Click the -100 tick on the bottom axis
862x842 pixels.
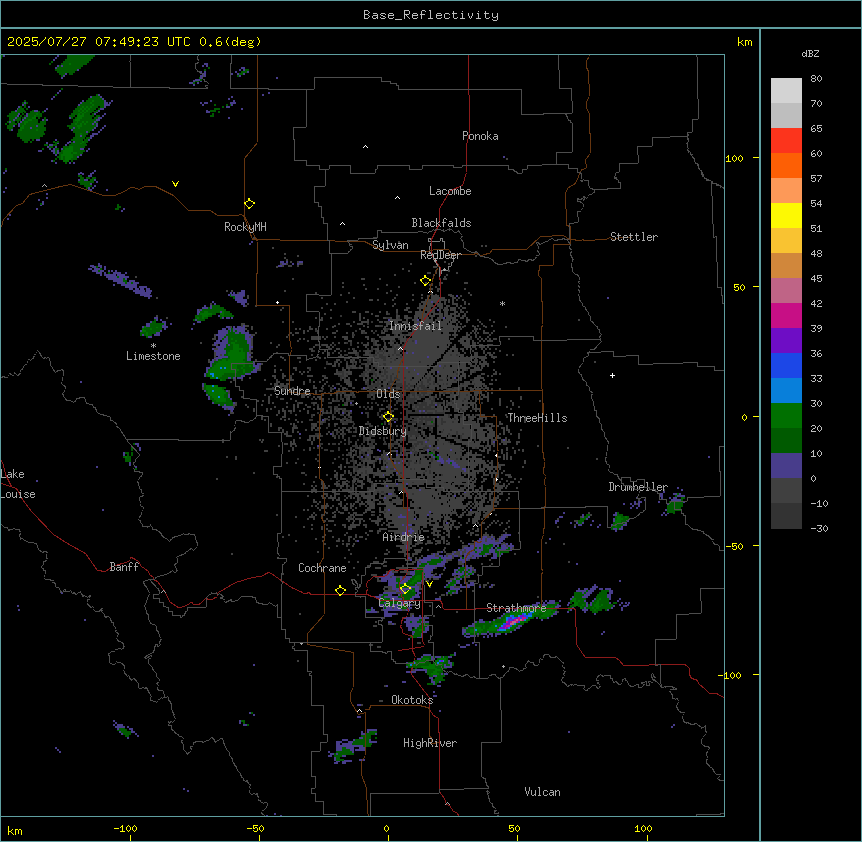tap(126, 828)
